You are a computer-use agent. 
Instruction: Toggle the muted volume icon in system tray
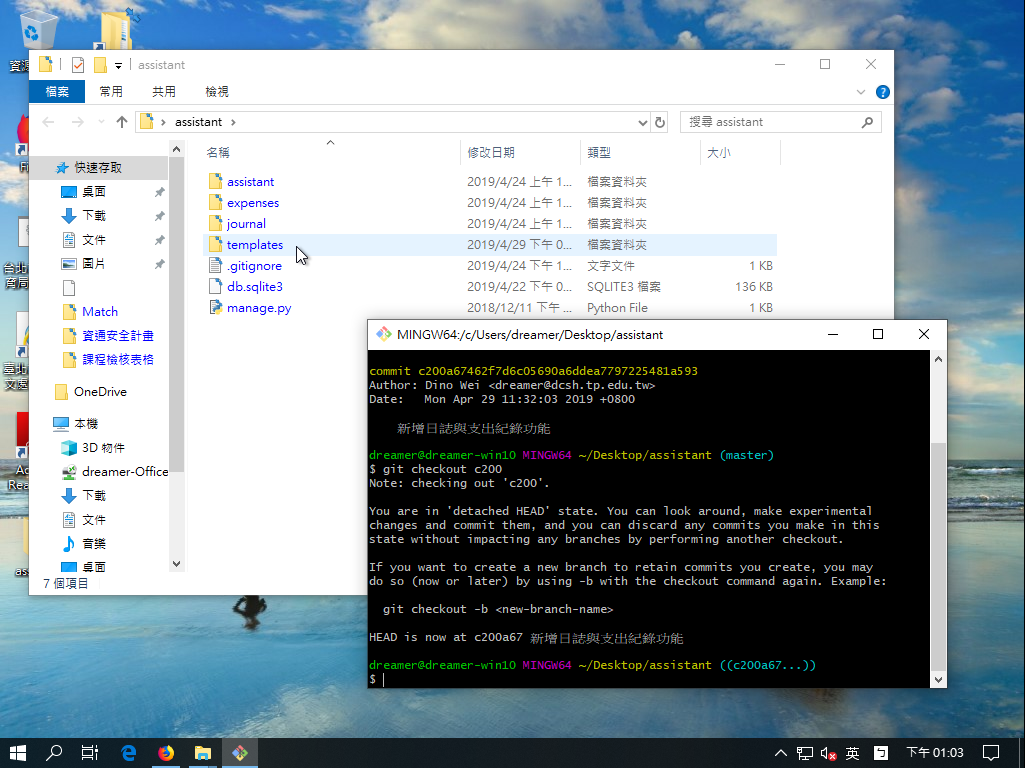(x=828, y=753)
